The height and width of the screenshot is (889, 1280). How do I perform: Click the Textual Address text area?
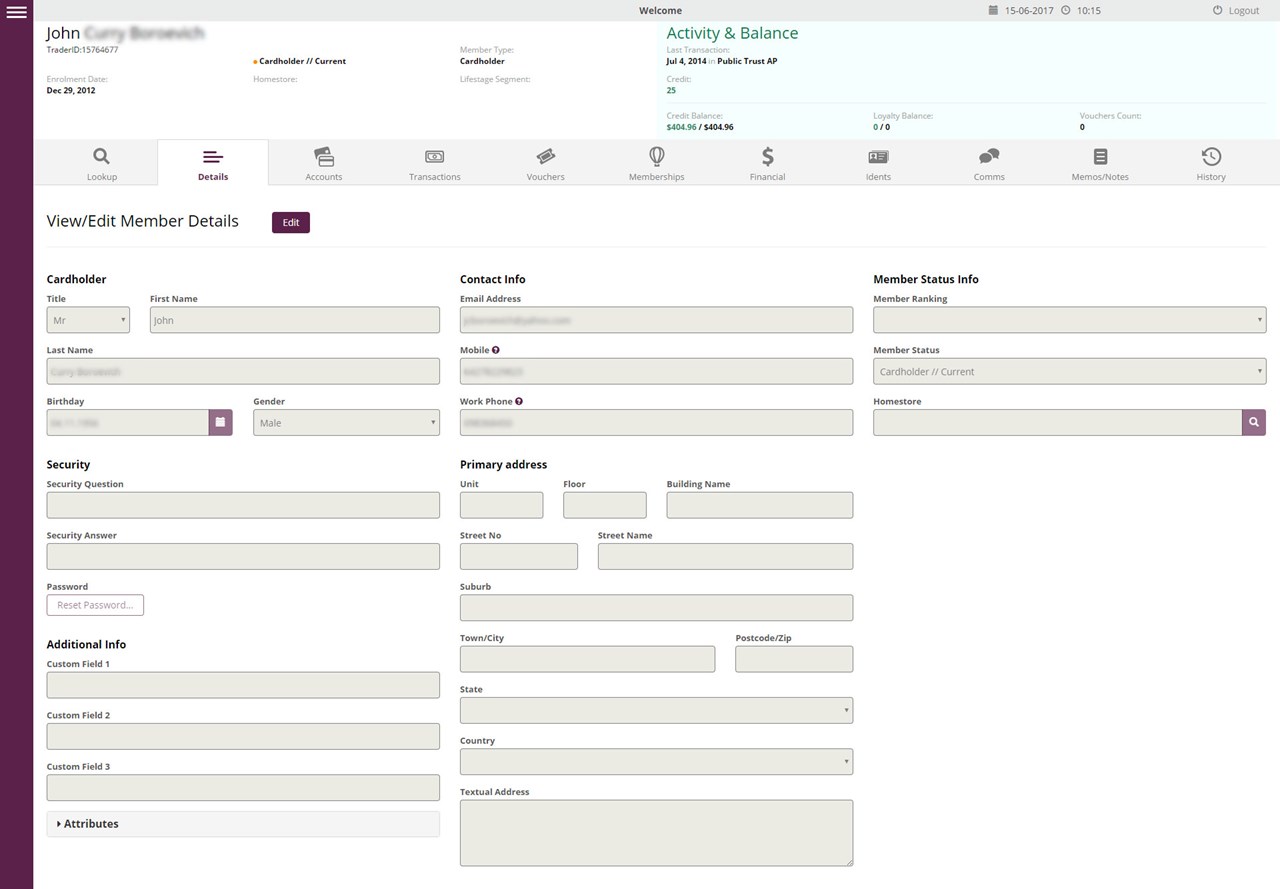(656, 832)
